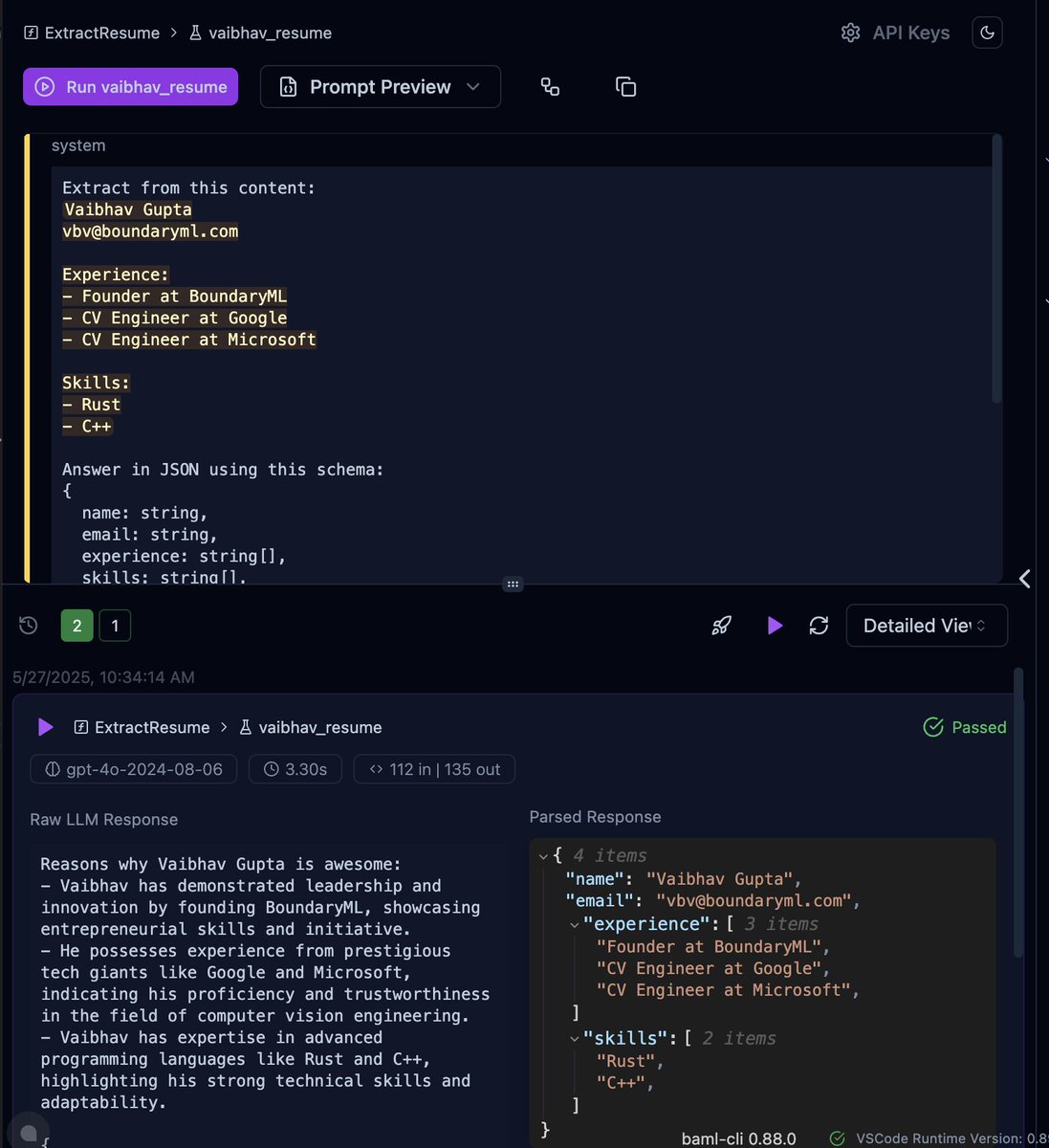Viewport: 1049px width, 1148px height.
Task: Click the 112 in | 135 out token badge
Action: click(434, 769)
